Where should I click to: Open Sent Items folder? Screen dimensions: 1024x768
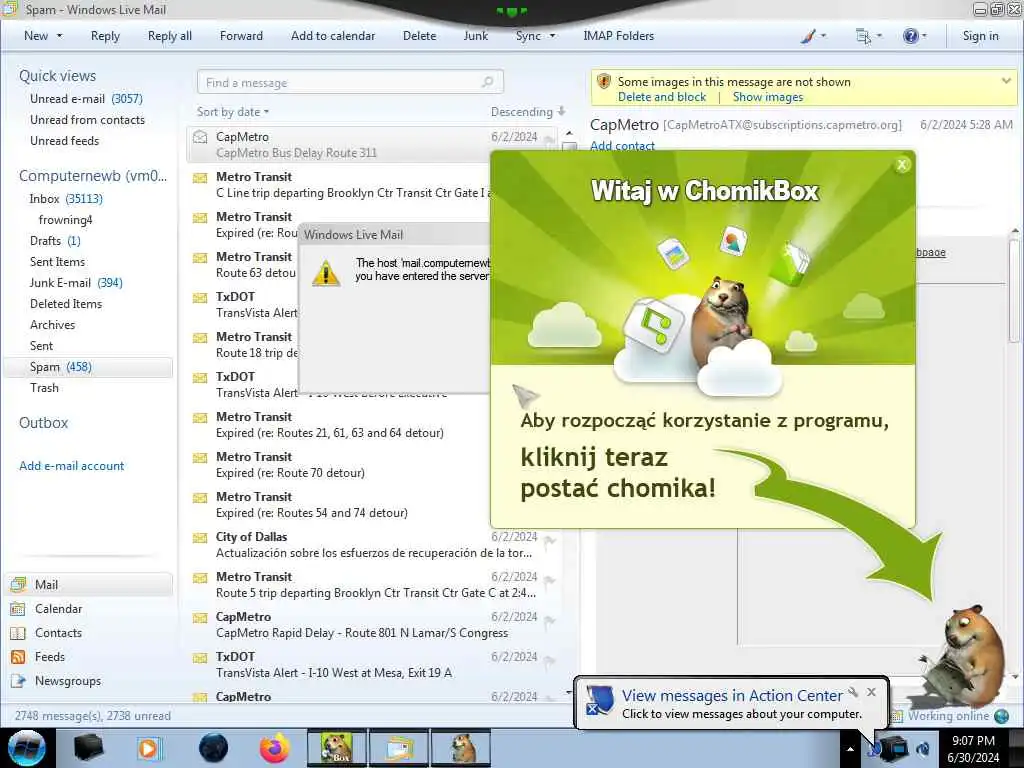click(x=57, y=261)
